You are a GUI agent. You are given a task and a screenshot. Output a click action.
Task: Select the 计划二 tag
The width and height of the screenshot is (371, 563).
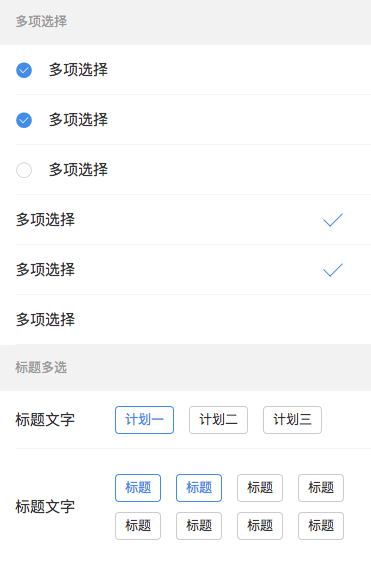click(x=218, y=420)
